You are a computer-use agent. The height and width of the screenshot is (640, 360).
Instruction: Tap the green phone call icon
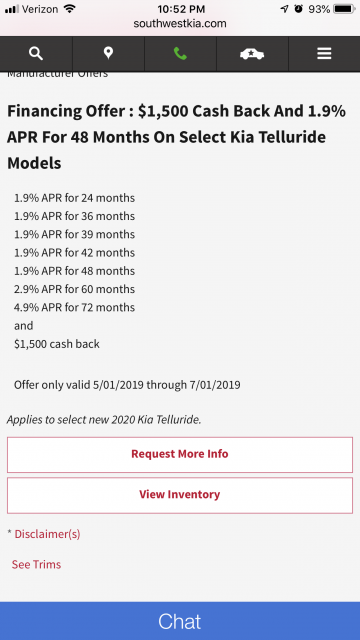click(x=180, y=53)
